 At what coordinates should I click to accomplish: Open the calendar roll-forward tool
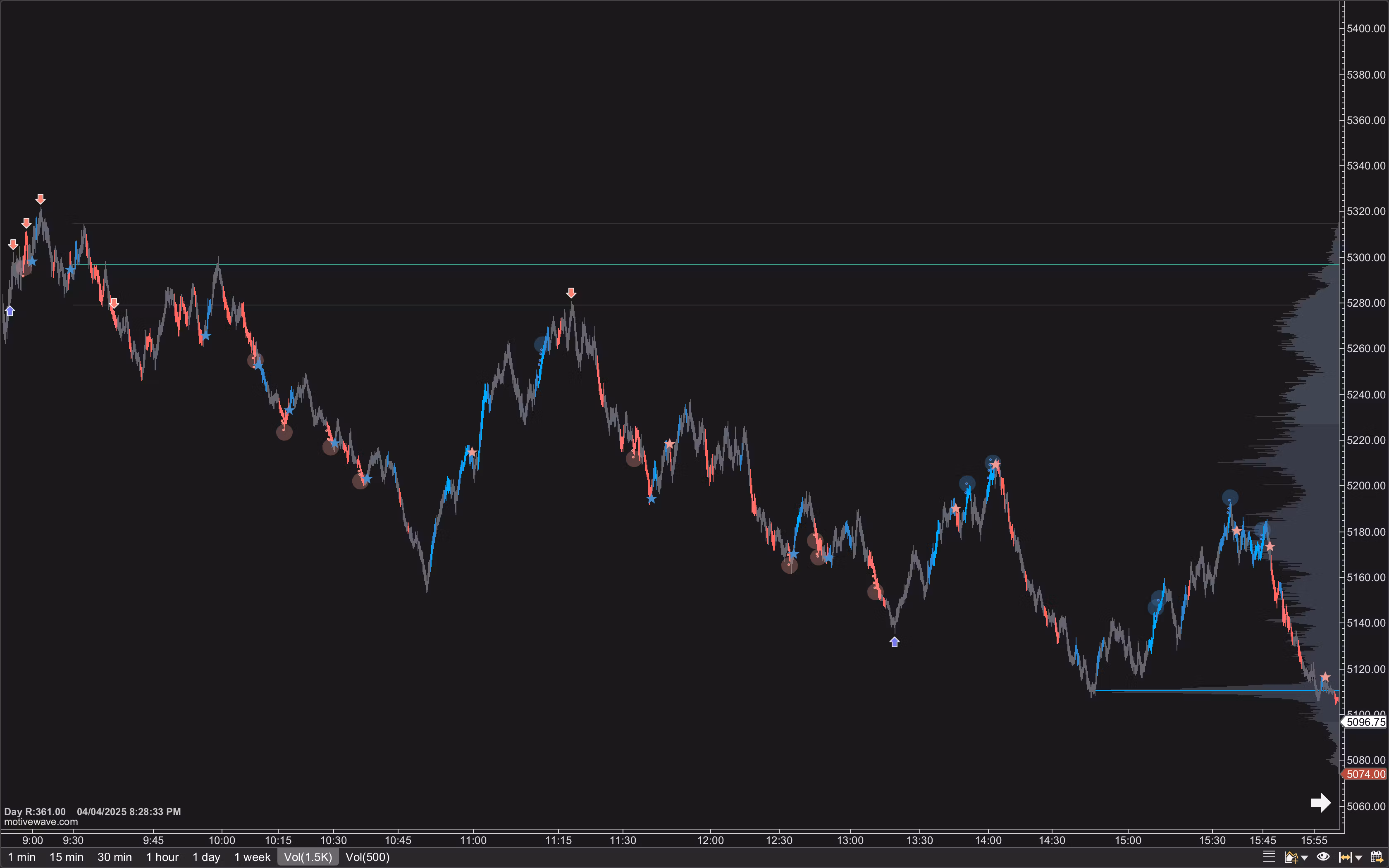click(x=1376, y=857)
